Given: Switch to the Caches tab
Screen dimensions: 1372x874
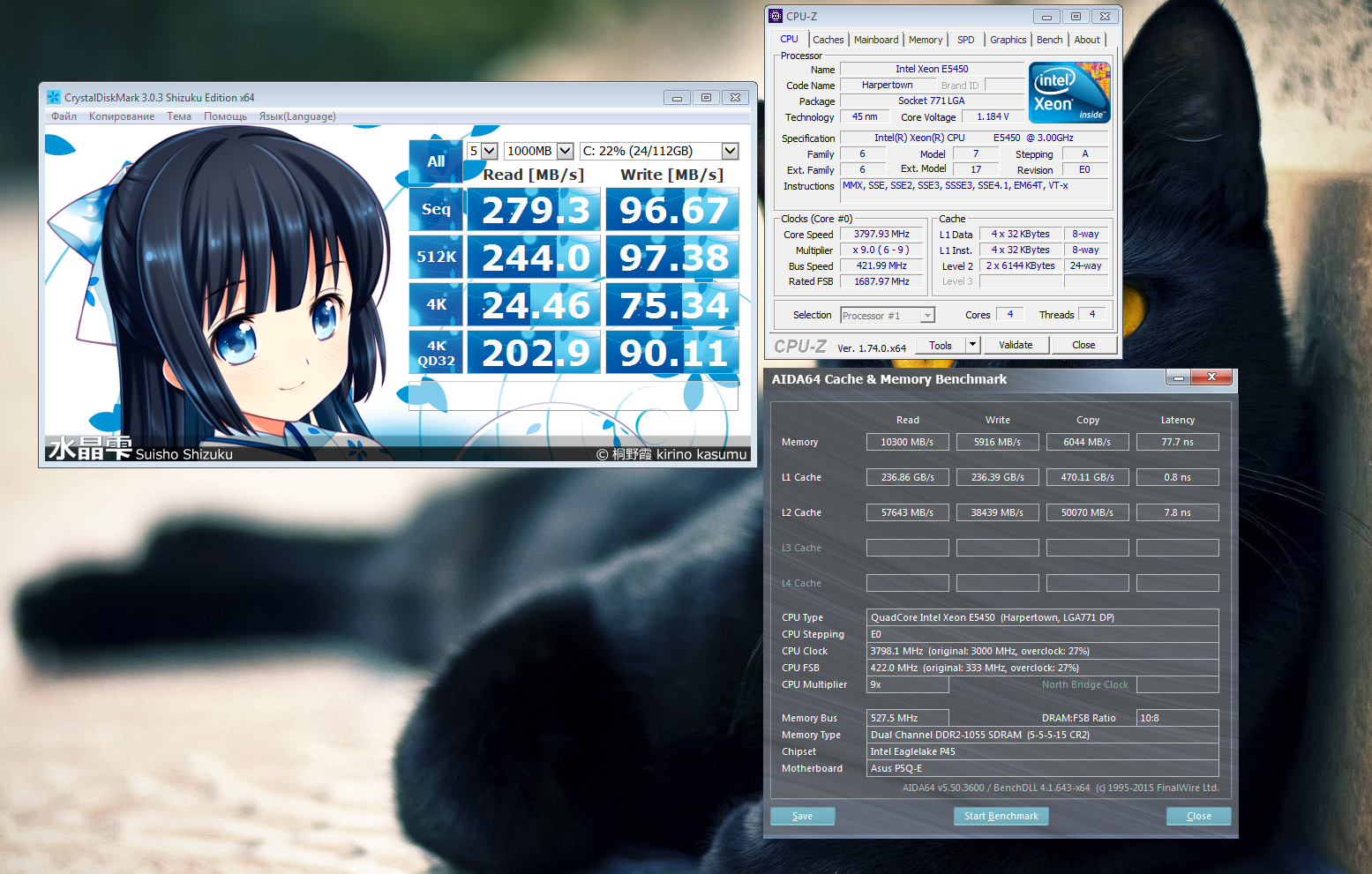Looking at the screenshot, I should point(828,40).
